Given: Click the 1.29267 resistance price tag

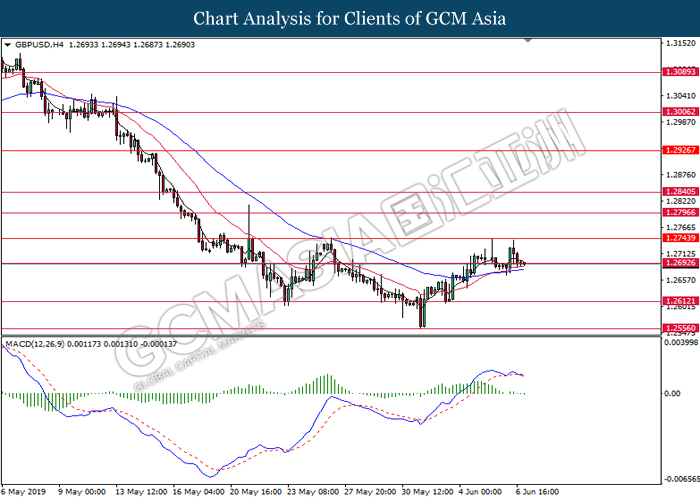Looking at the screenshot, I should point(680,150).
